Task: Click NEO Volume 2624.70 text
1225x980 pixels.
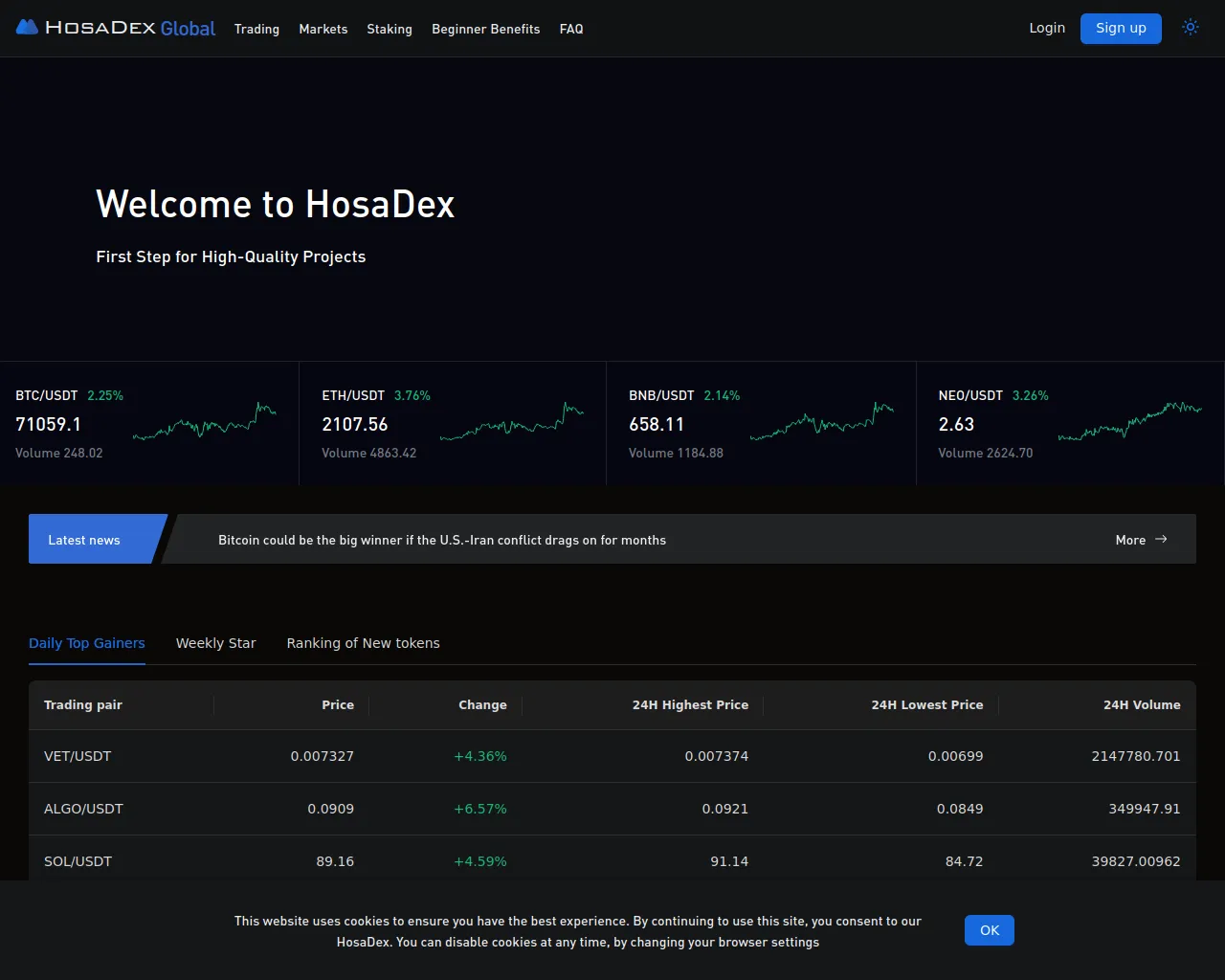Action: [986, 453]
